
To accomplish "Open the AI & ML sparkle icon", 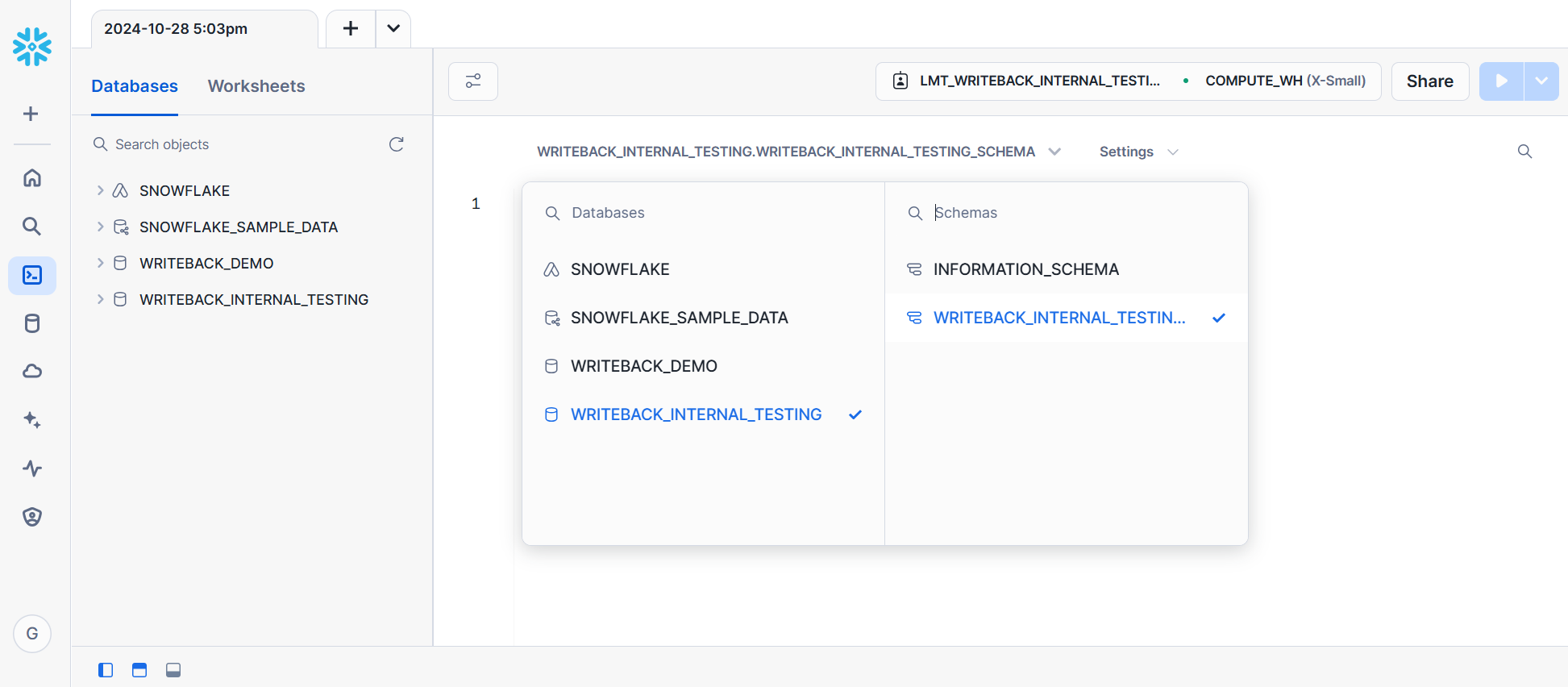I will coord(32,419).
